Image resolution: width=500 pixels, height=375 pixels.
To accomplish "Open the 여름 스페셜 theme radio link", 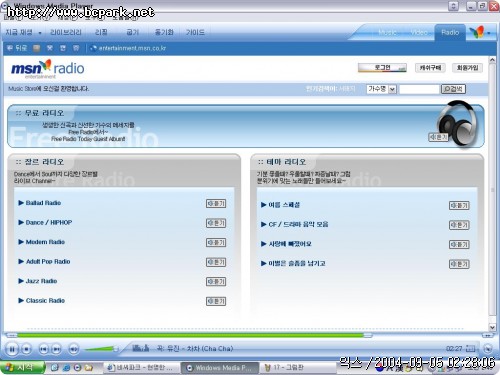I will (284, 205).
